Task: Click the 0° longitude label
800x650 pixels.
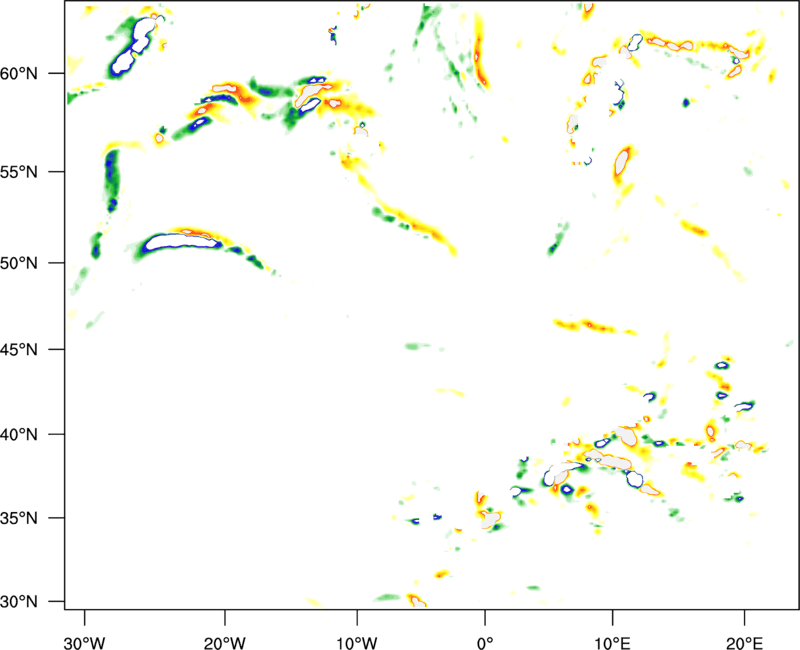Action: tap(485, 643)
